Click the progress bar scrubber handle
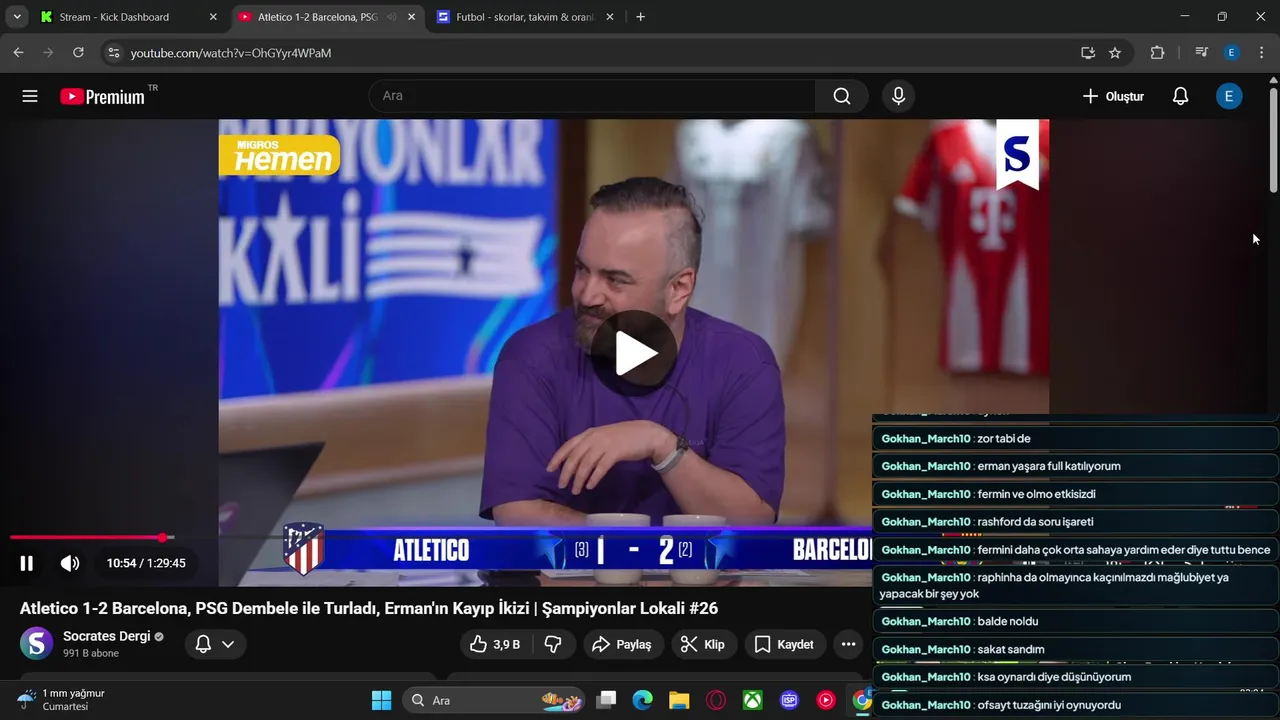Image resolution: width=1280 pixels, height=720 pixels. 164,538
